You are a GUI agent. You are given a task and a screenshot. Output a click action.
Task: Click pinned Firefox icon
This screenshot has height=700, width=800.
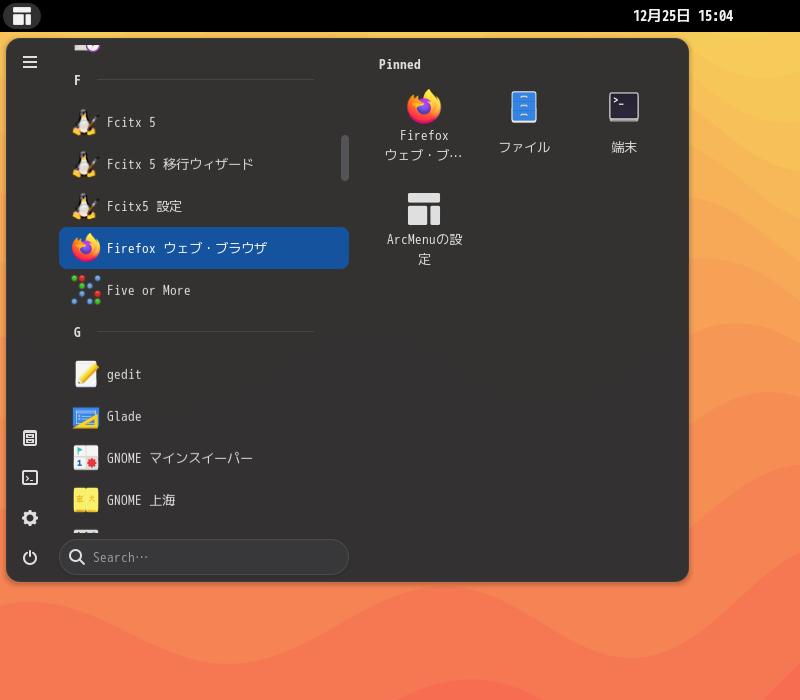[x=424, y=126]
